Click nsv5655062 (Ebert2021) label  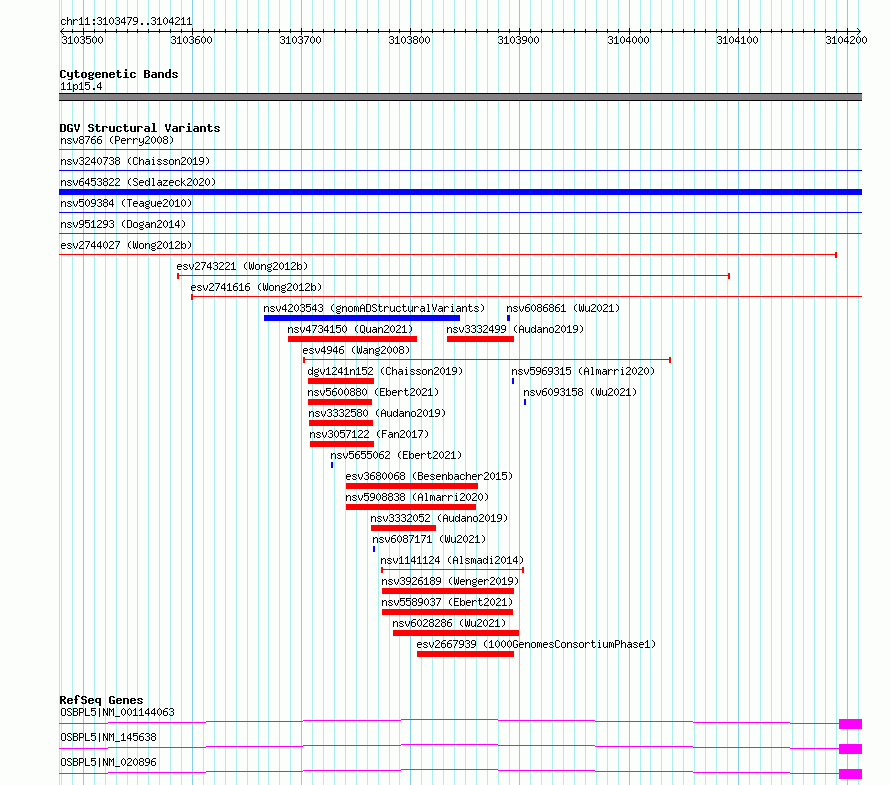(396, 455)
